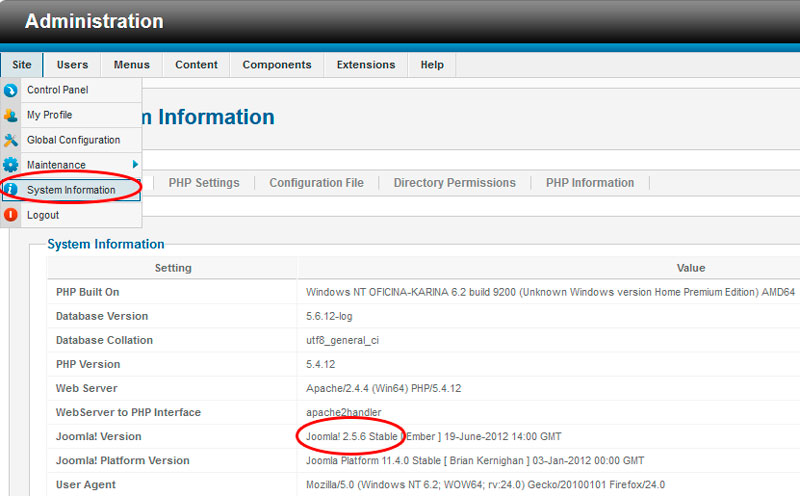Image resolution: width=800 pixels, height=496 pixels.
Task: Click the red Logout icon
Action: click(x=11, y=215)
